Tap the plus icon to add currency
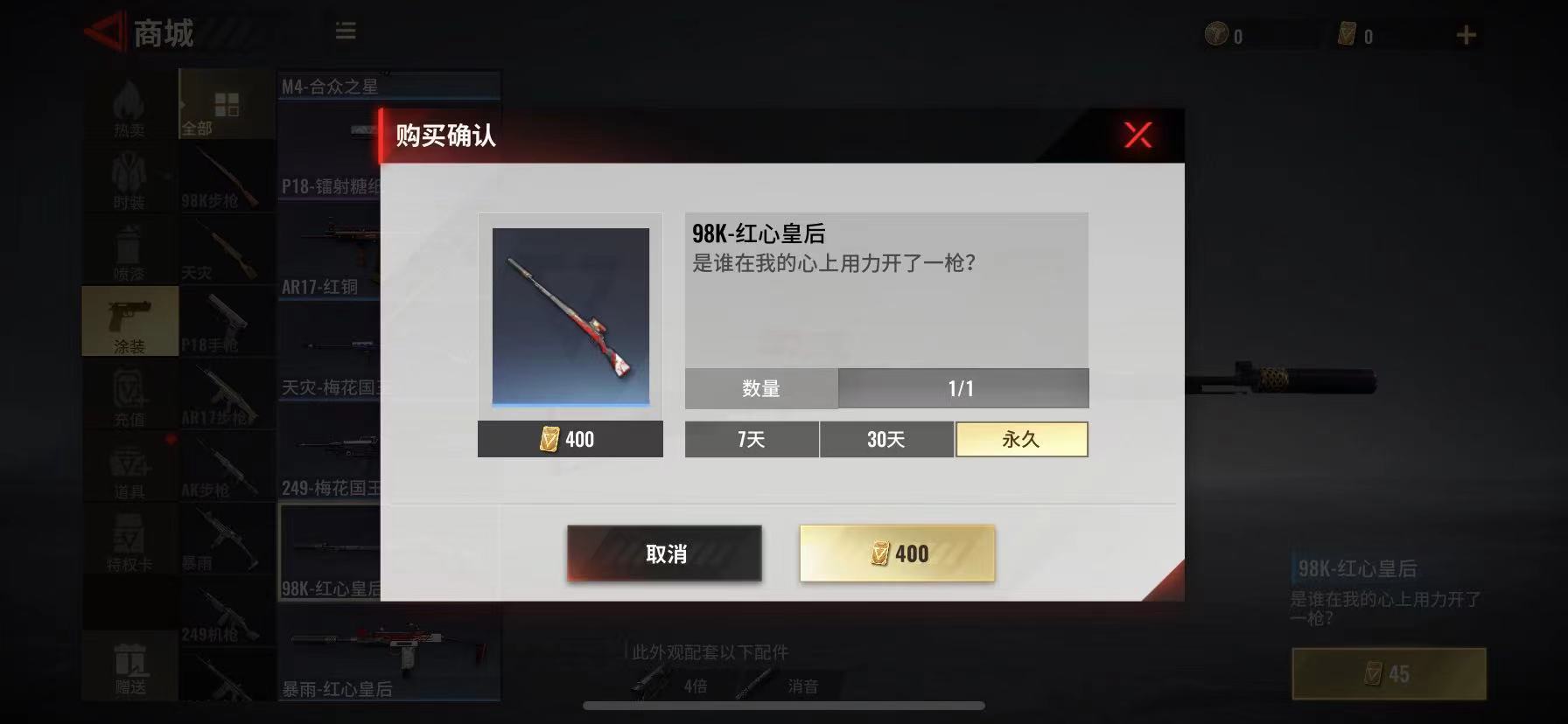The height and width of the screenshot is (724, 1568). (x=1466, y=35)
